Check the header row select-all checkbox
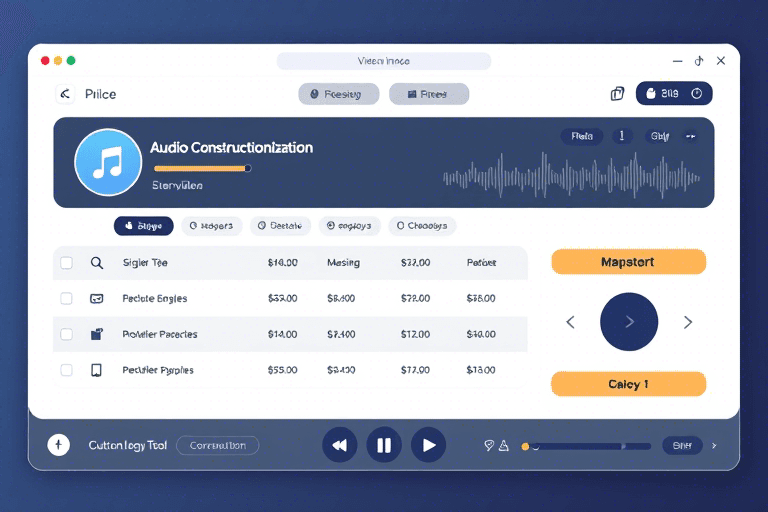The height and width of the screenshot is (512, 768). point(67,263)
